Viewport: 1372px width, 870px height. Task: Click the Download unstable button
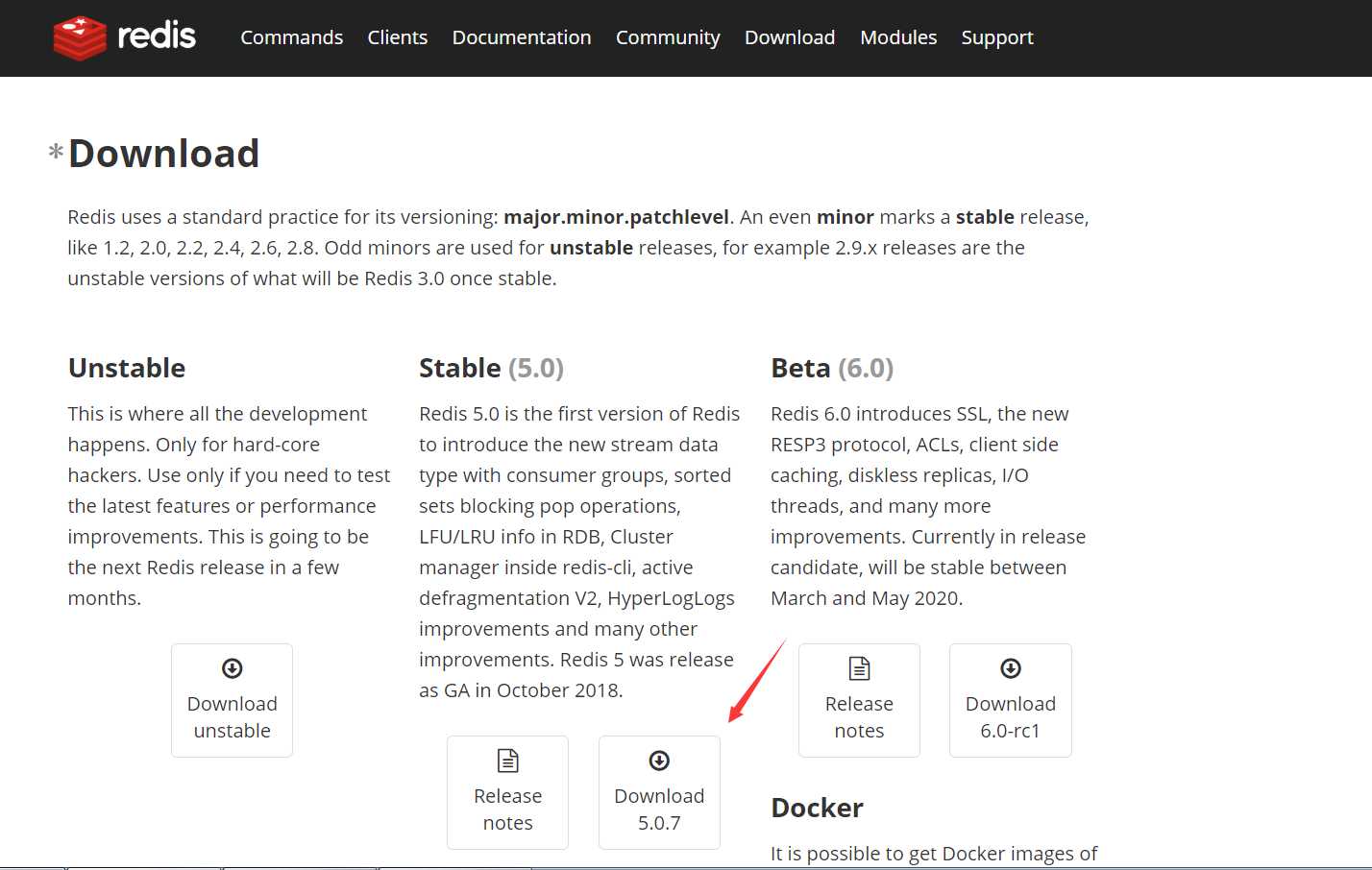pyautogui.click(x=232, y=700)
